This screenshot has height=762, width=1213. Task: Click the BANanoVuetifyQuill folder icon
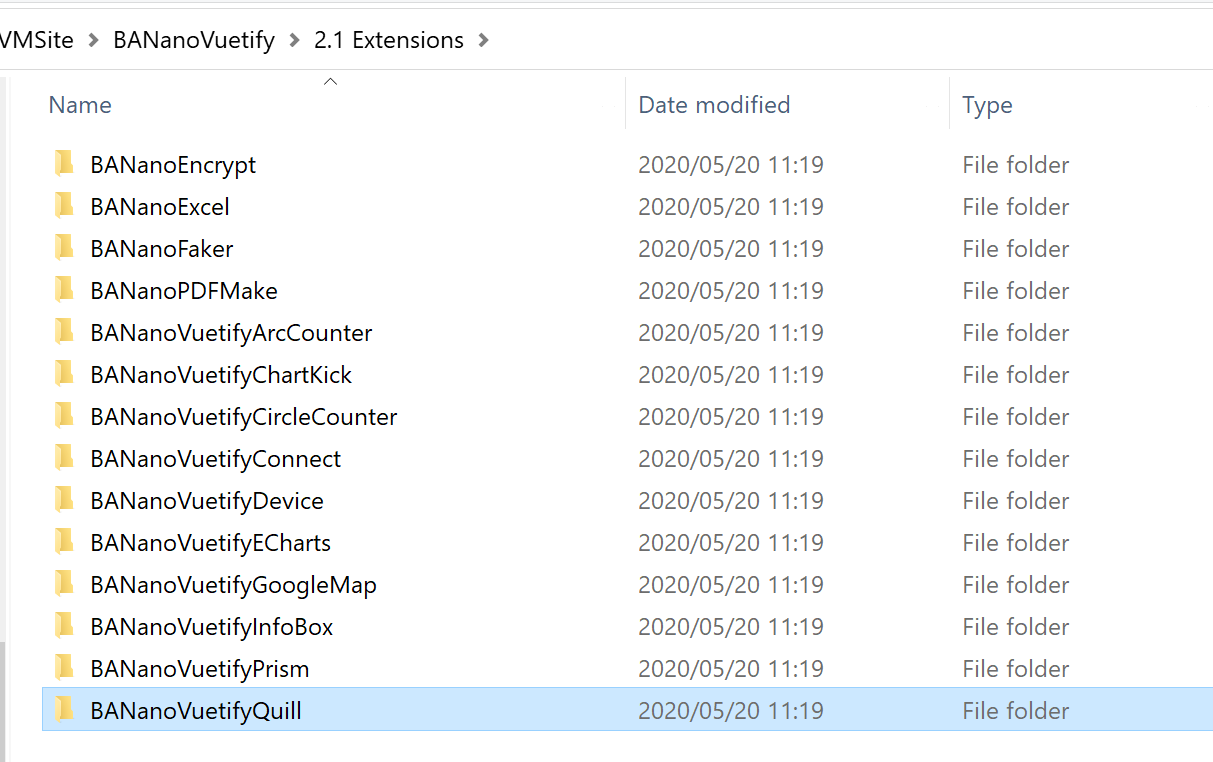64,710
